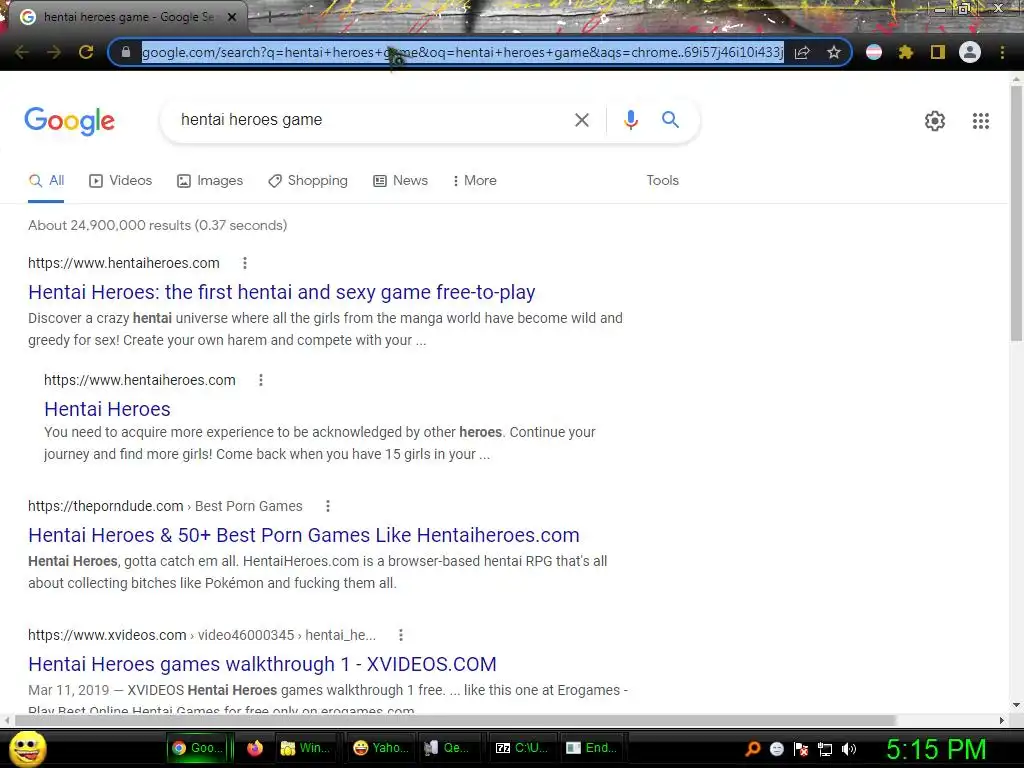This screenshot has width=1024, height=768.
Task: Open the Chrome extensions puzzle menu
Action: tap(906, 52)
